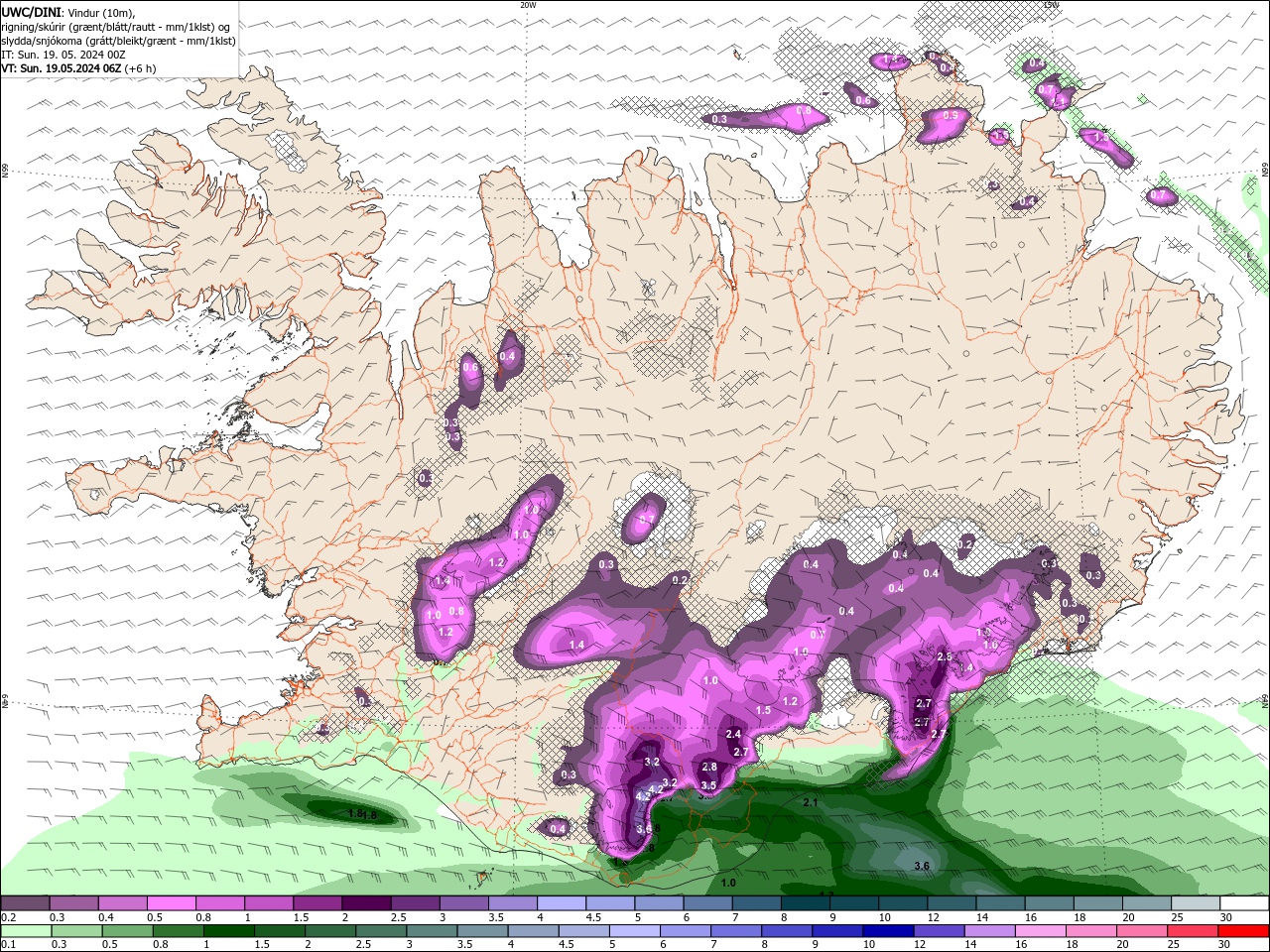
Task: Click the black '2.1' rain value on the map
Action: pos(810,802)
